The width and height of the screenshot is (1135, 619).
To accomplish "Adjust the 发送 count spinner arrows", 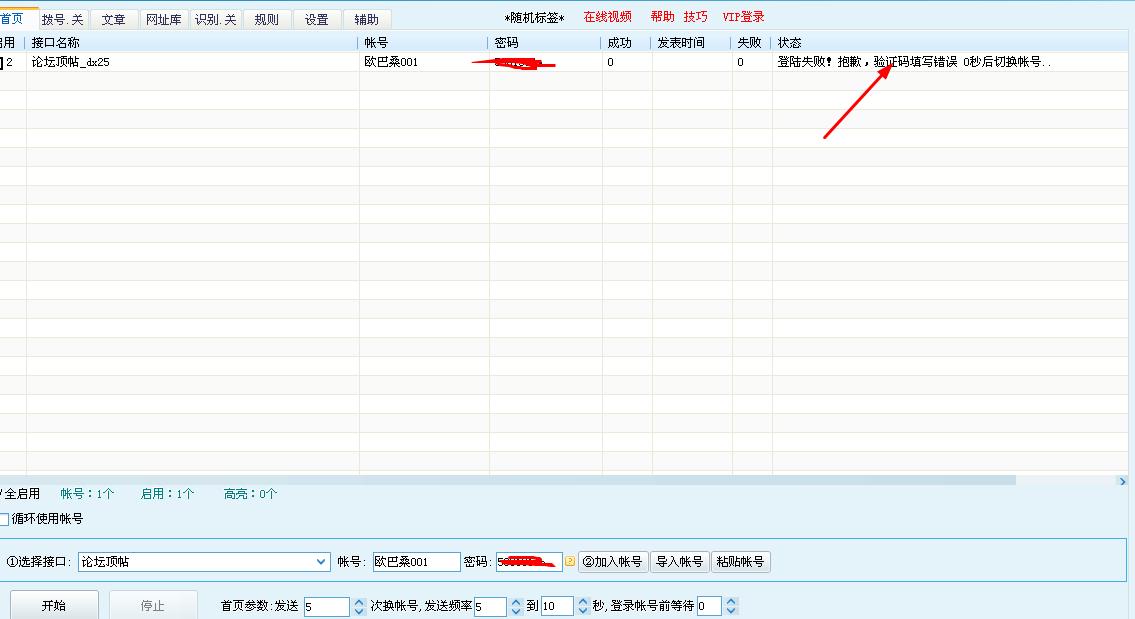I will [359, 606].
